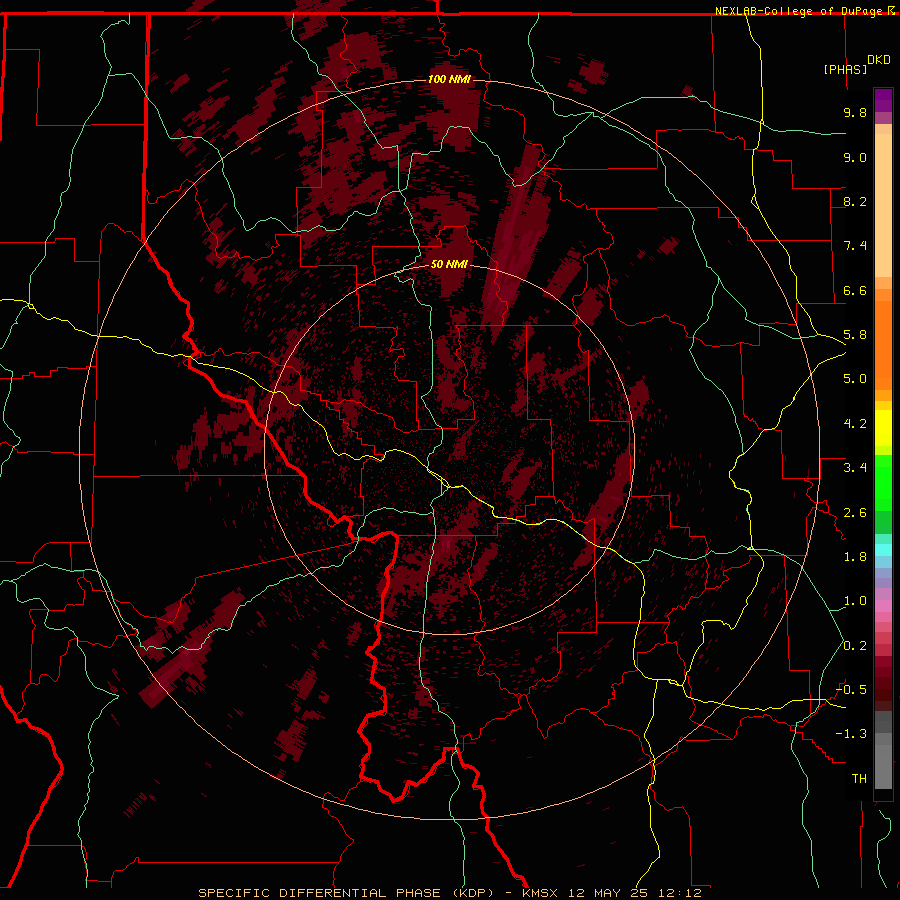Click the -0.5 scale value label
The width and height of the screenshot is (900, 900).
[x=851, y=690]
